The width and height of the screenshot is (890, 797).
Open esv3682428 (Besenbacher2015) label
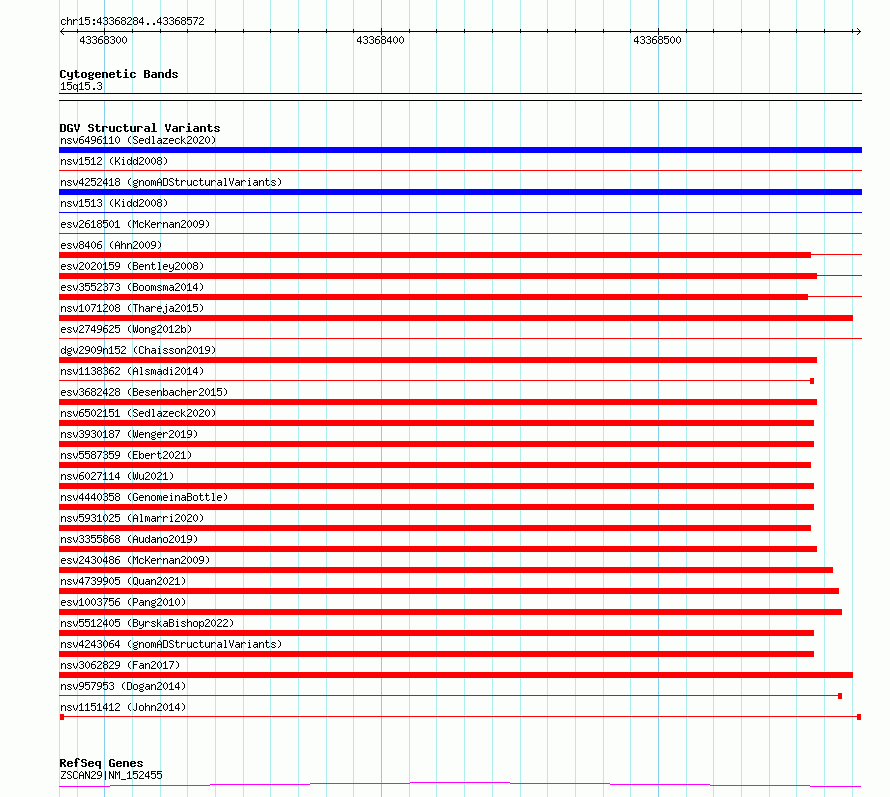144,392
